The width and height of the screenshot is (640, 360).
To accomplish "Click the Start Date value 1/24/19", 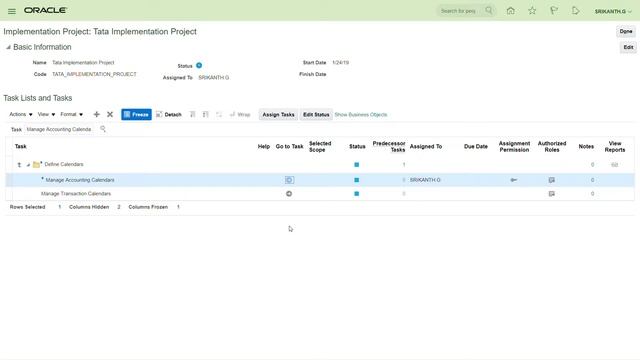I will (340, 63).
